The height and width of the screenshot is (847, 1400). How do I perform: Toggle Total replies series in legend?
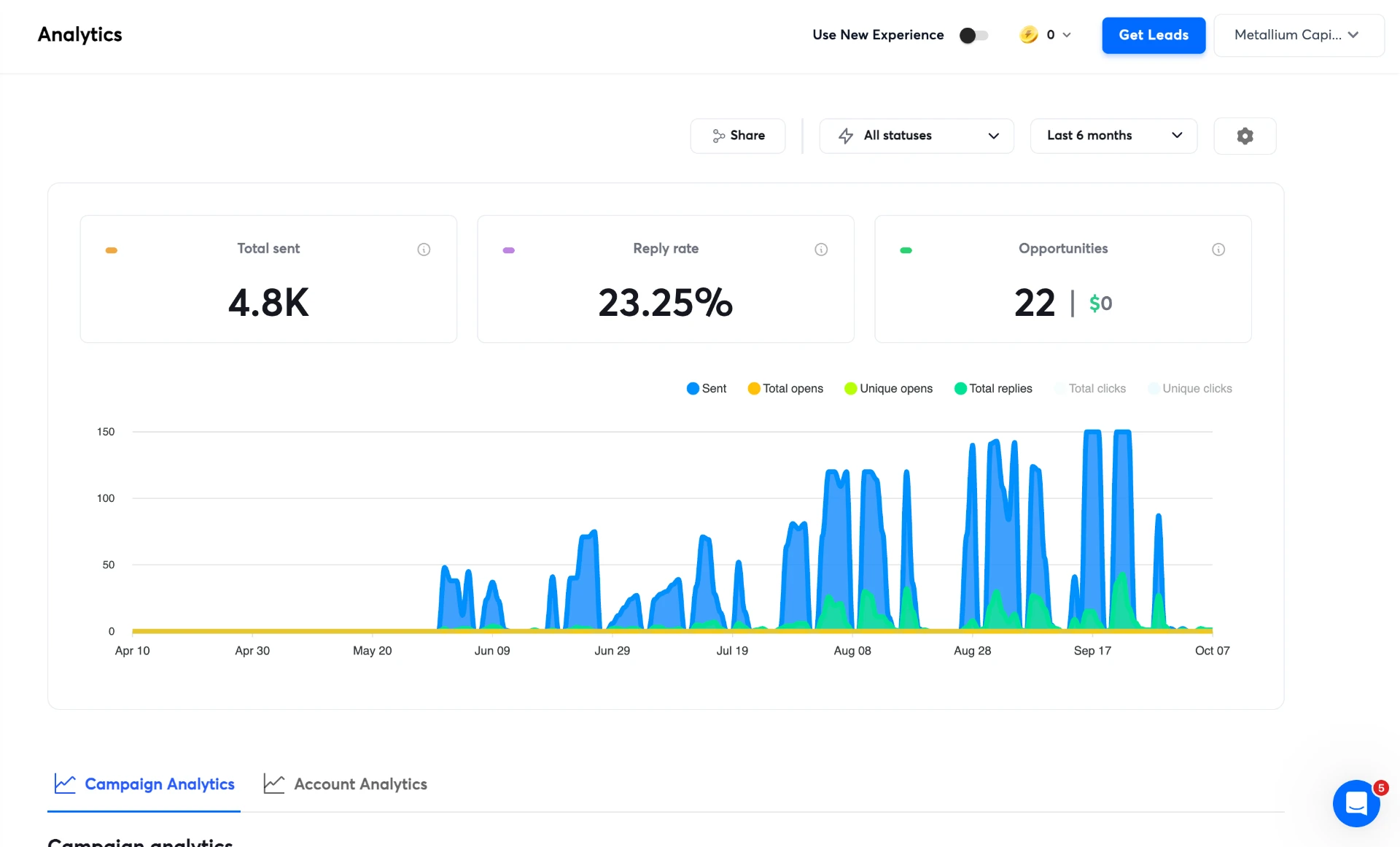[993, 389]
